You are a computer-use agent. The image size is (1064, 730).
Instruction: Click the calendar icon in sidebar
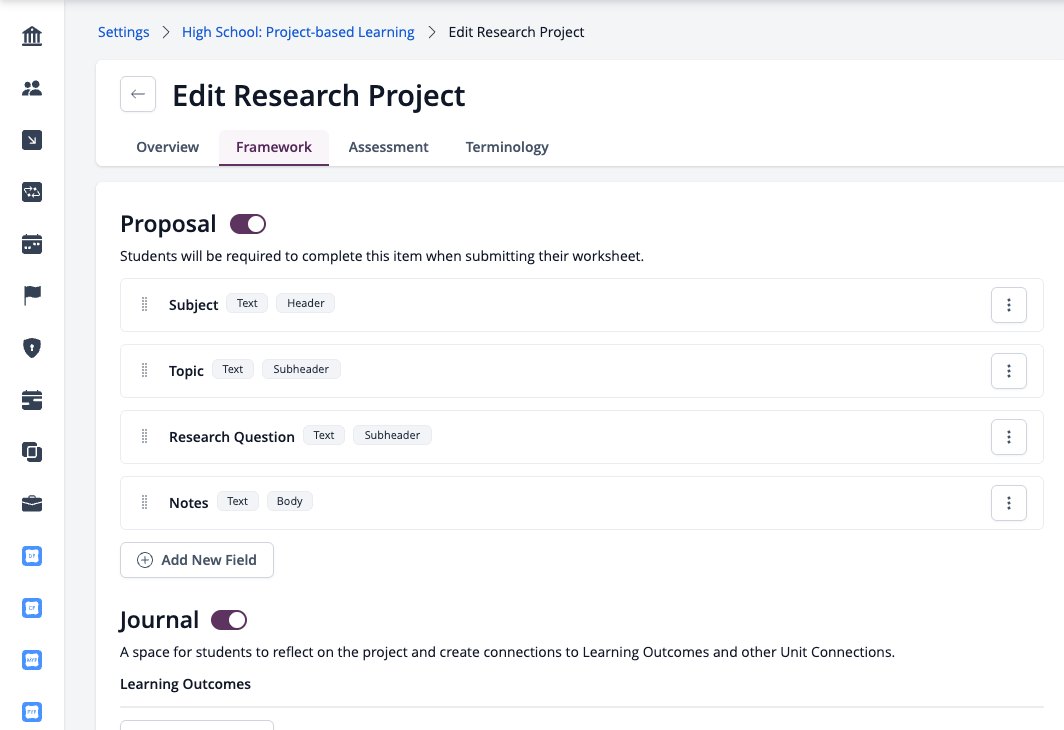pyautogui.click(x=32, y=244)
